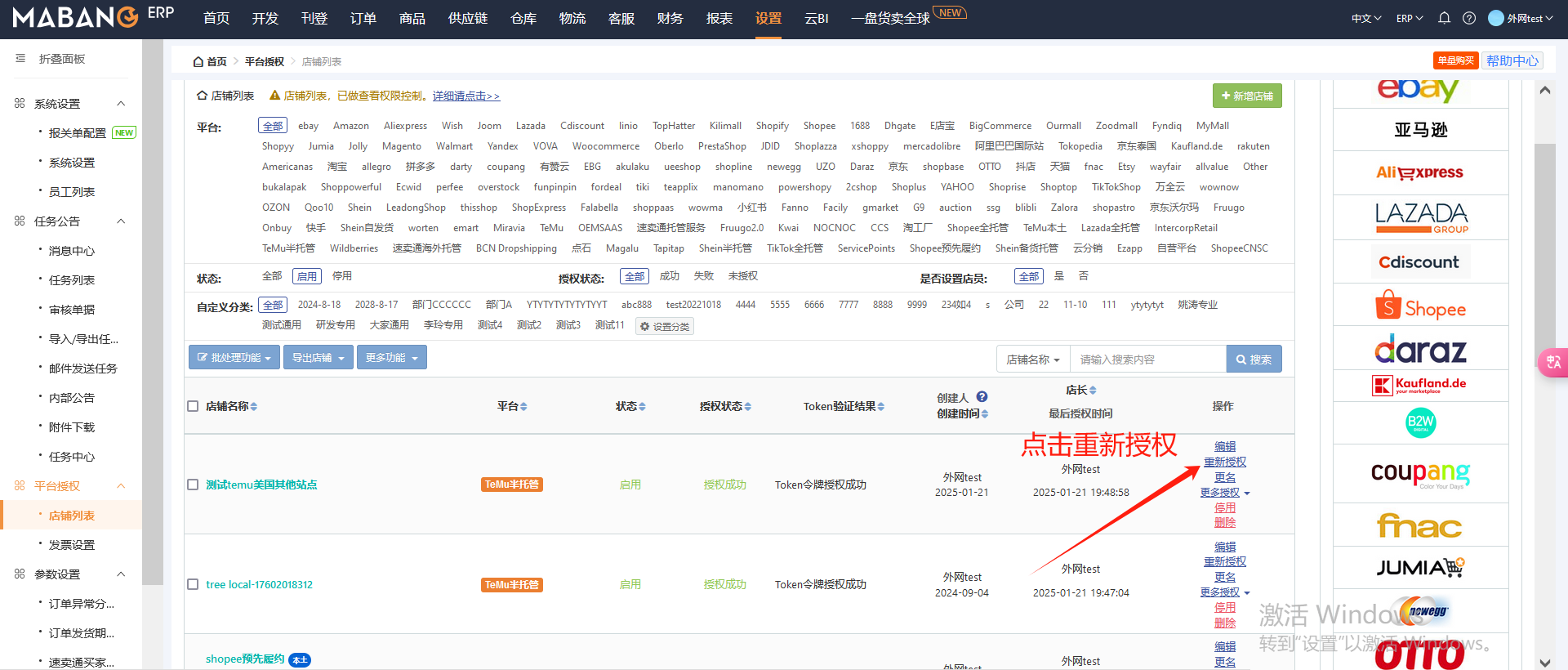
Task: Open 批处理功能 dropdown
Action: pyautogui.click(x=234, y=358)
